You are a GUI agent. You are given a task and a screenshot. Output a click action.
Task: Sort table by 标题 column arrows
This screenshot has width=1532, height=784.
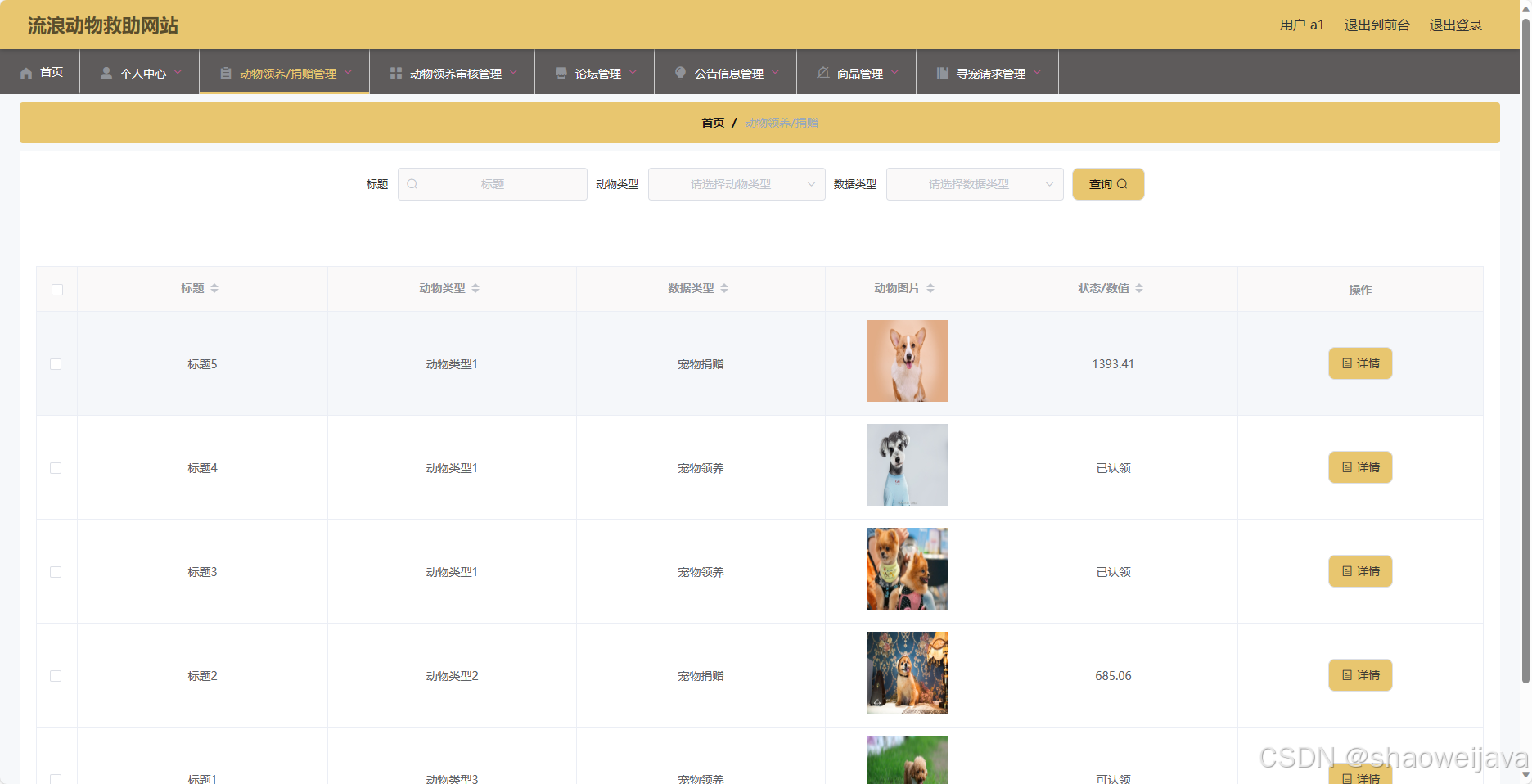[x=214, y=288]
